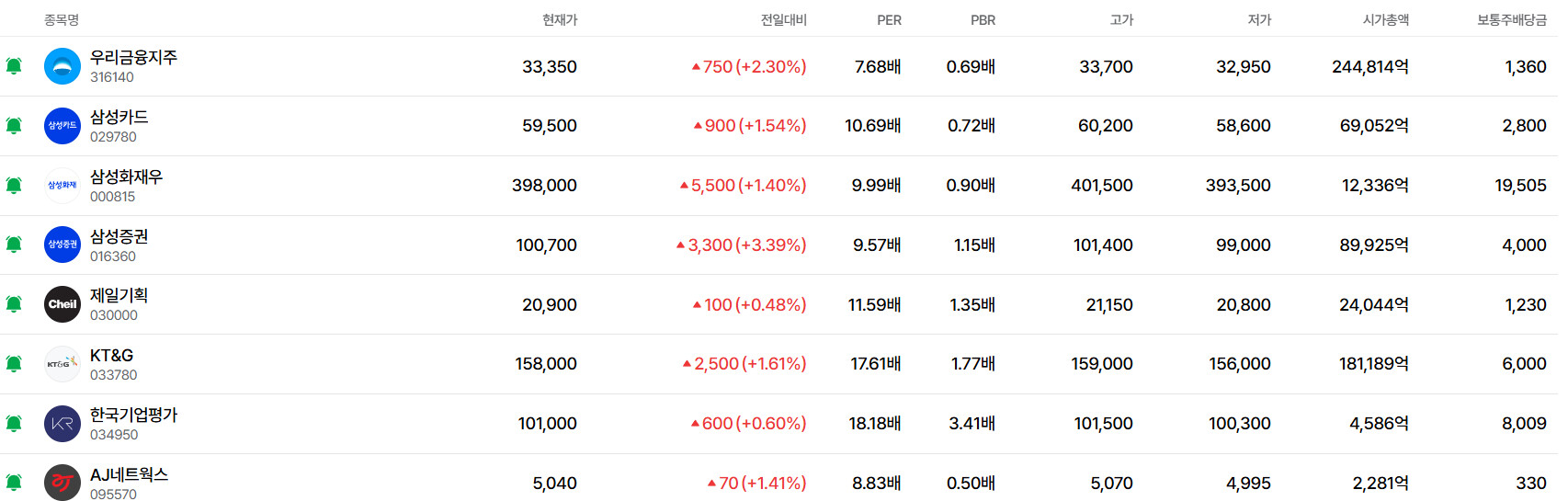Toggle the alert bell for 한국기업평가

14,424
